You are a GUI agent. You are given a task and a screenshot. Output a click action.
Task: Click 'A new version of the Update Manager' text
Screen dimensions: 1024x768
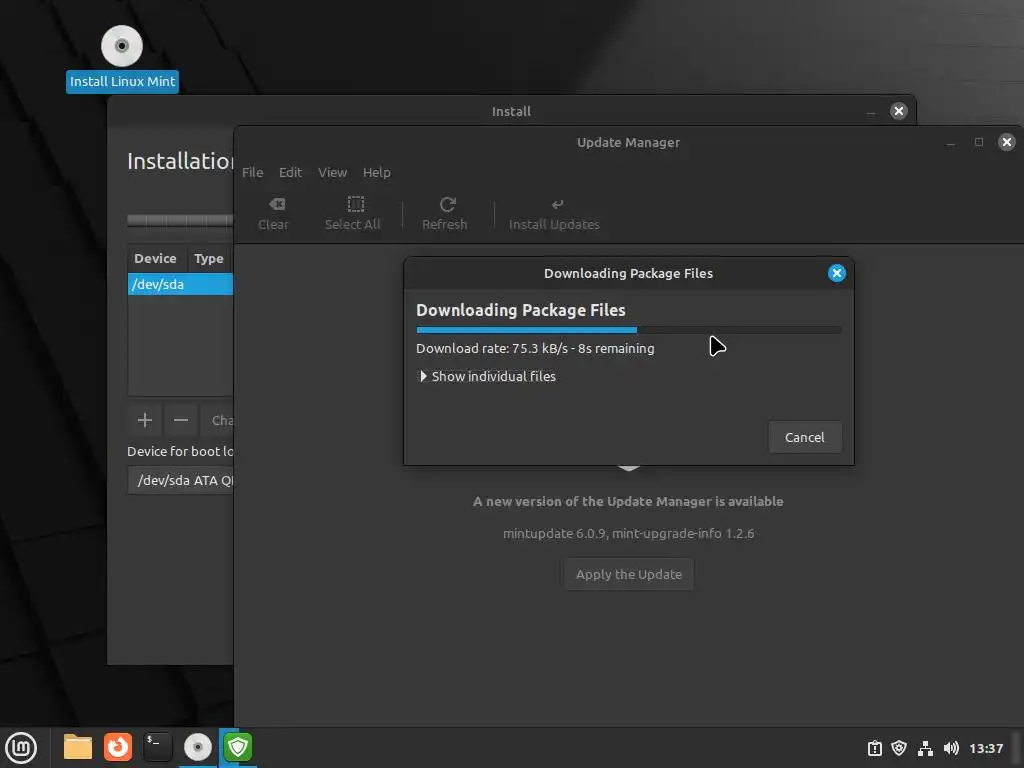point(628,502)
